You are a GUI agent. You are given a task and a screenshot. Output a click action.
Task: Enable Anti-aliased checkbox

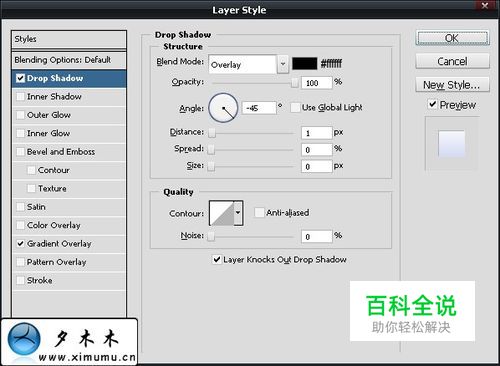pyautogui.click(x=259, y=212)
